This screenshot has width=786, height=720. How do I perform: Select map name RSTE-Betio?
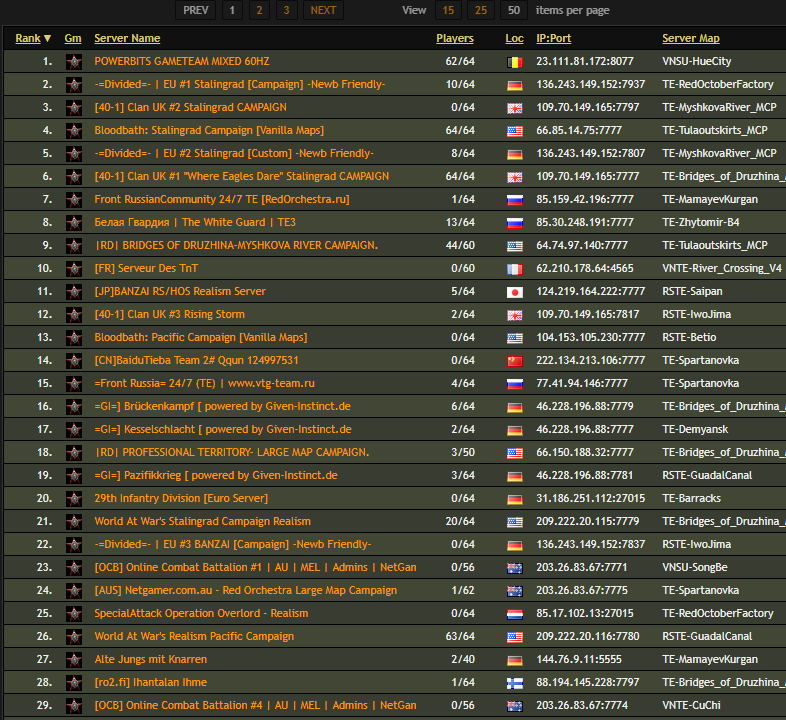click(x=689, y=337)
